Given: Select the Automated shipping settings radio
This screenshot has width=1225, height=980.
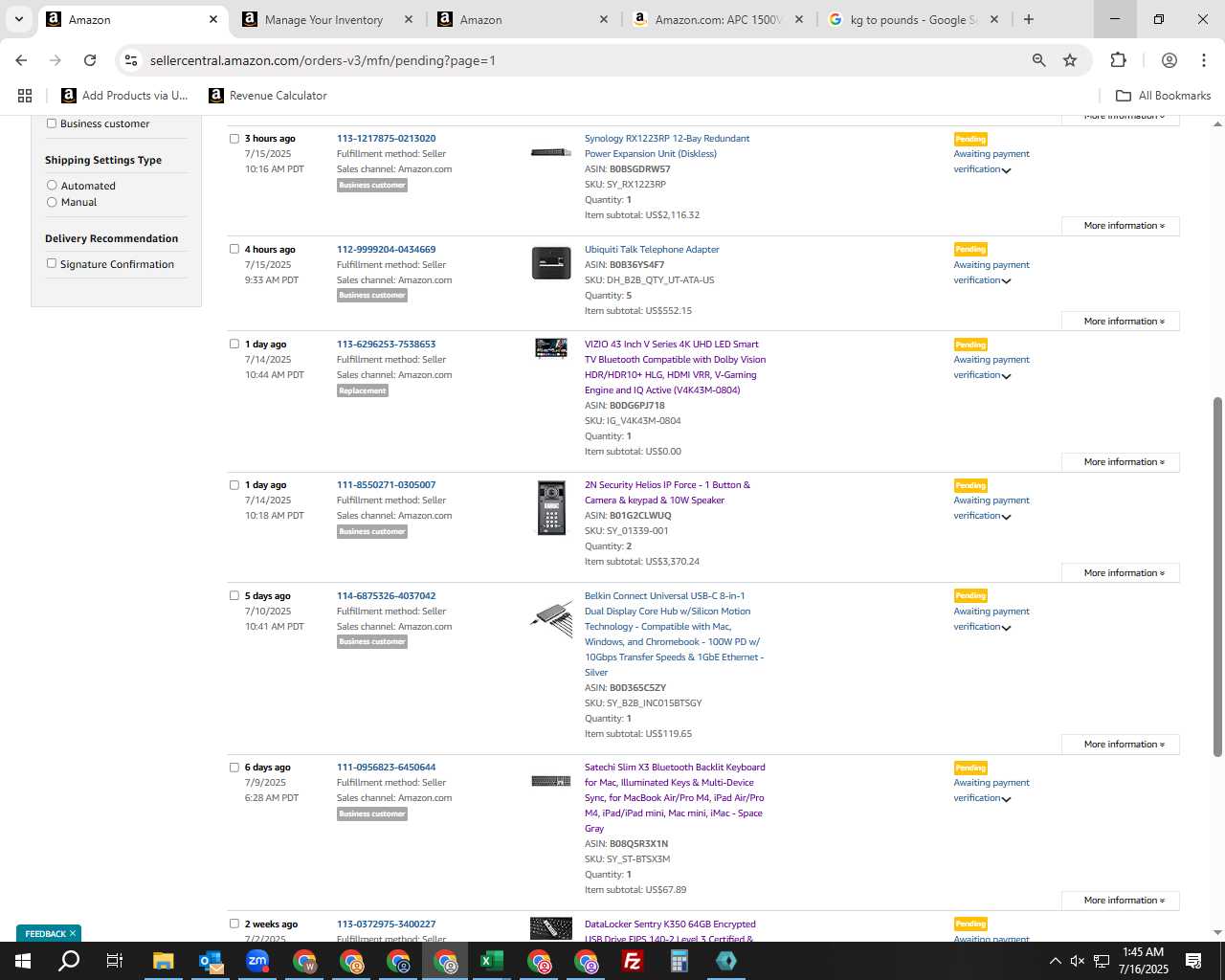Looking at the screenshot, I should pos(52,186).
